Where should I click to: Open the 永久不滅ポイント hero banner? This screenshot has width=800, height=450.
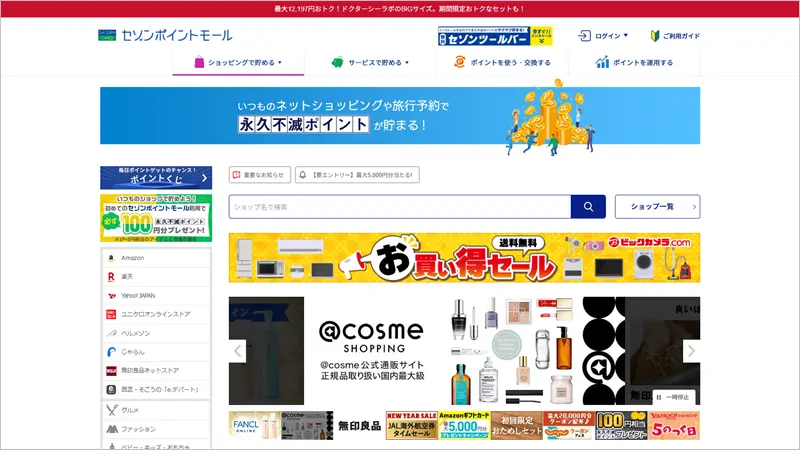point(400,116)
